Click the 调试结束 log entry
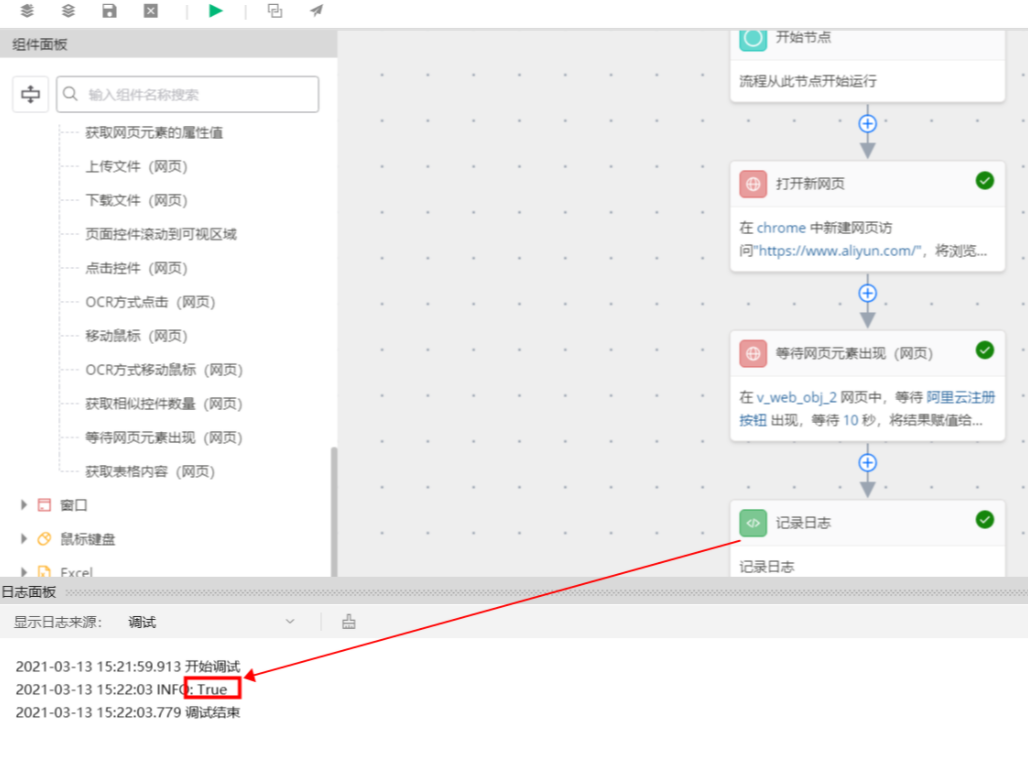Viewport: 1028px width, 778px height. (x=128, y=712)
